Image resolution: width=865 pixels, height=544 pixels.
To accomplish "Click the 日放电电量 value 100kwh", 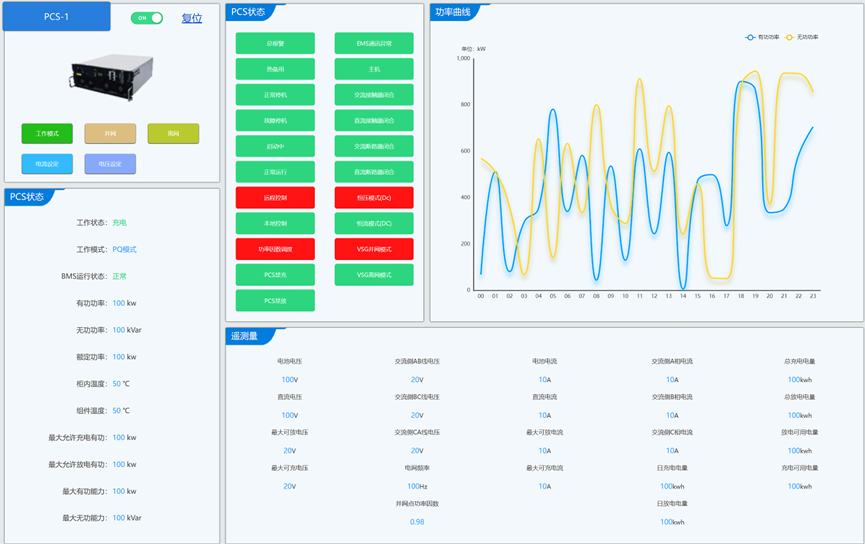I will tap(672, 522).
